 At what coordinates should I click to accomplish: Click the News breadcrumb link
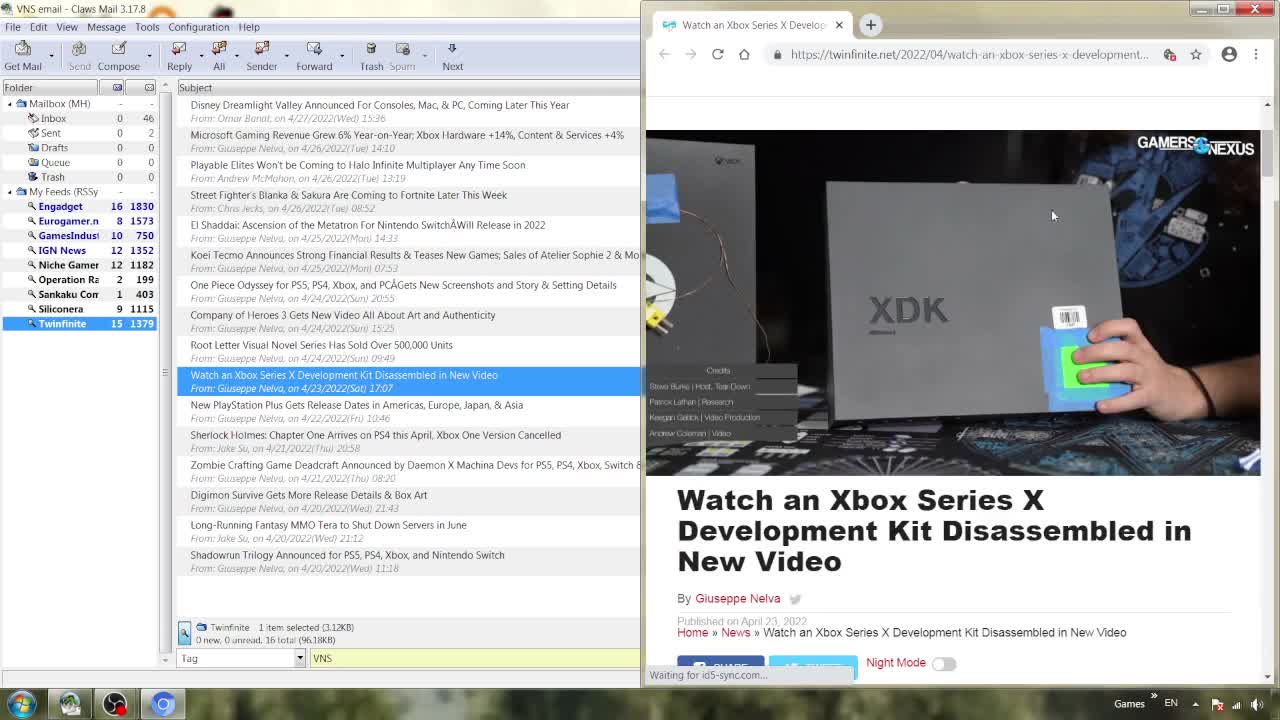(x=735, y=632)
